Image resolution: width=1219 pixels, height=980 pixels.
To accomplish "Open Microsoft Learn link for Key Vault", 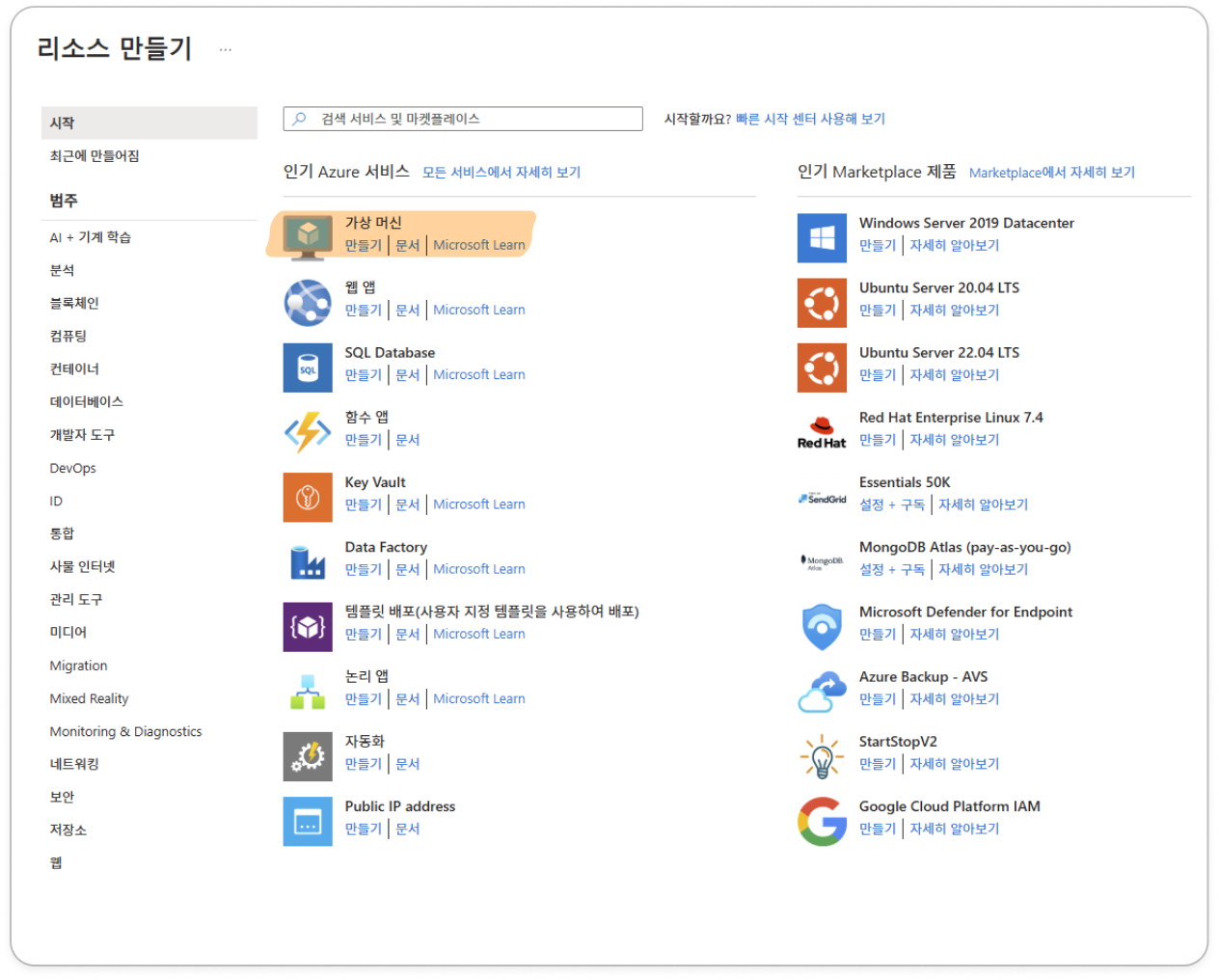I will coord(479,504).
